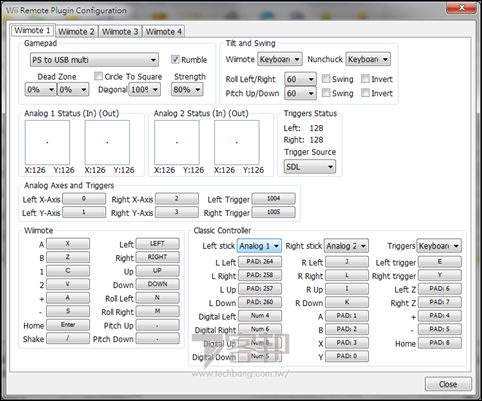The image size is (482, 401).
Task: Remap the Pitch Down key
Action: [158, 338]
